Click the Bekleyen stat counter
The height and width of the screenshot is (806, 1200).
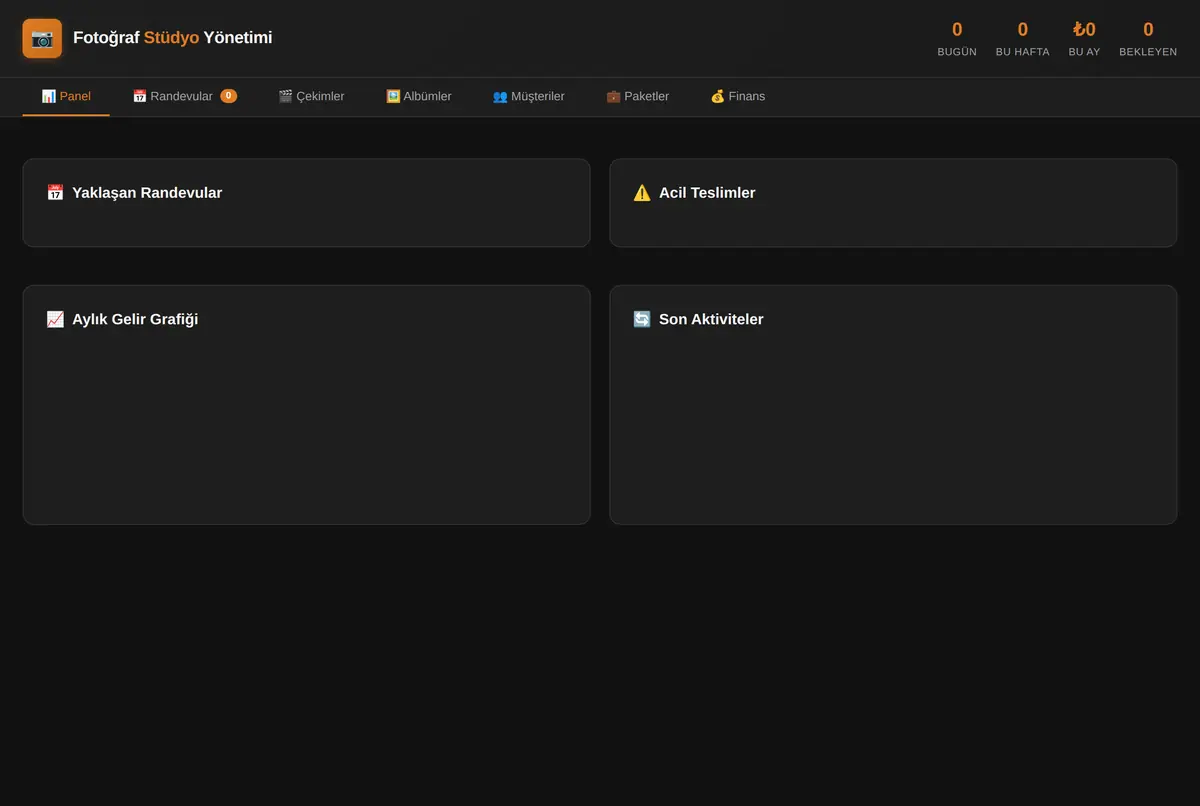tap(1148, 38)
